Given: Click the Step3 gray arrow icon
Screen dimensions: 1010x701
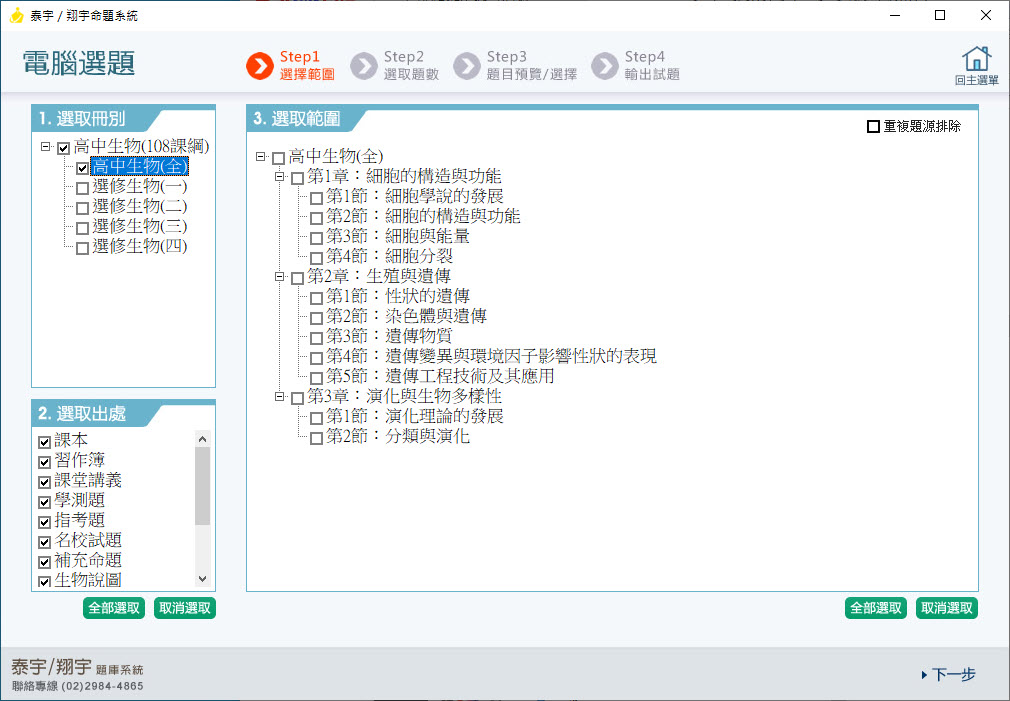Looking at the screenshot, I should pyautogui.click(x=467, y=66).
